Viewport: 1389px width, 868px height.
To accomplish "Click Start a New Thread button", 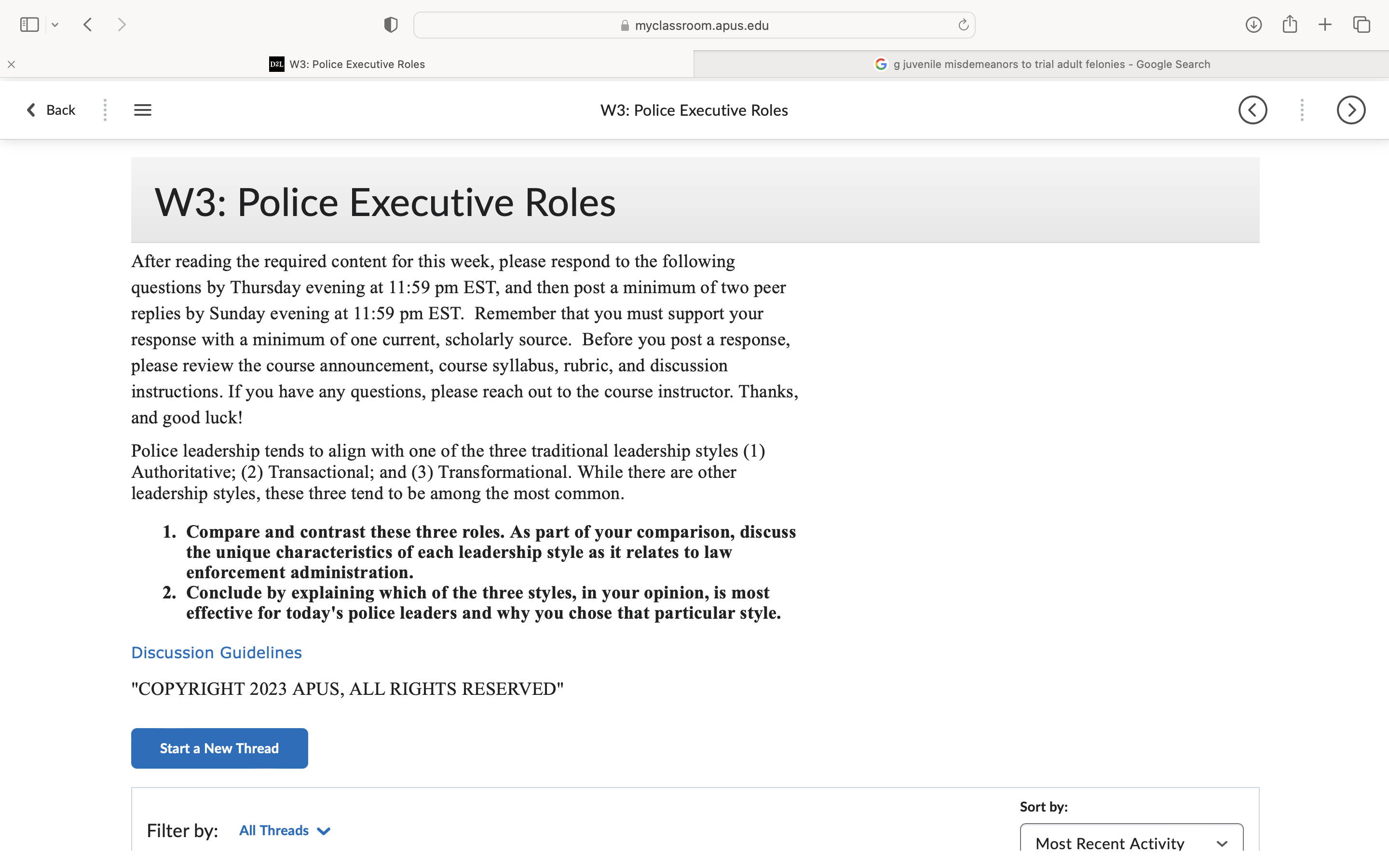I will [219, 748].
